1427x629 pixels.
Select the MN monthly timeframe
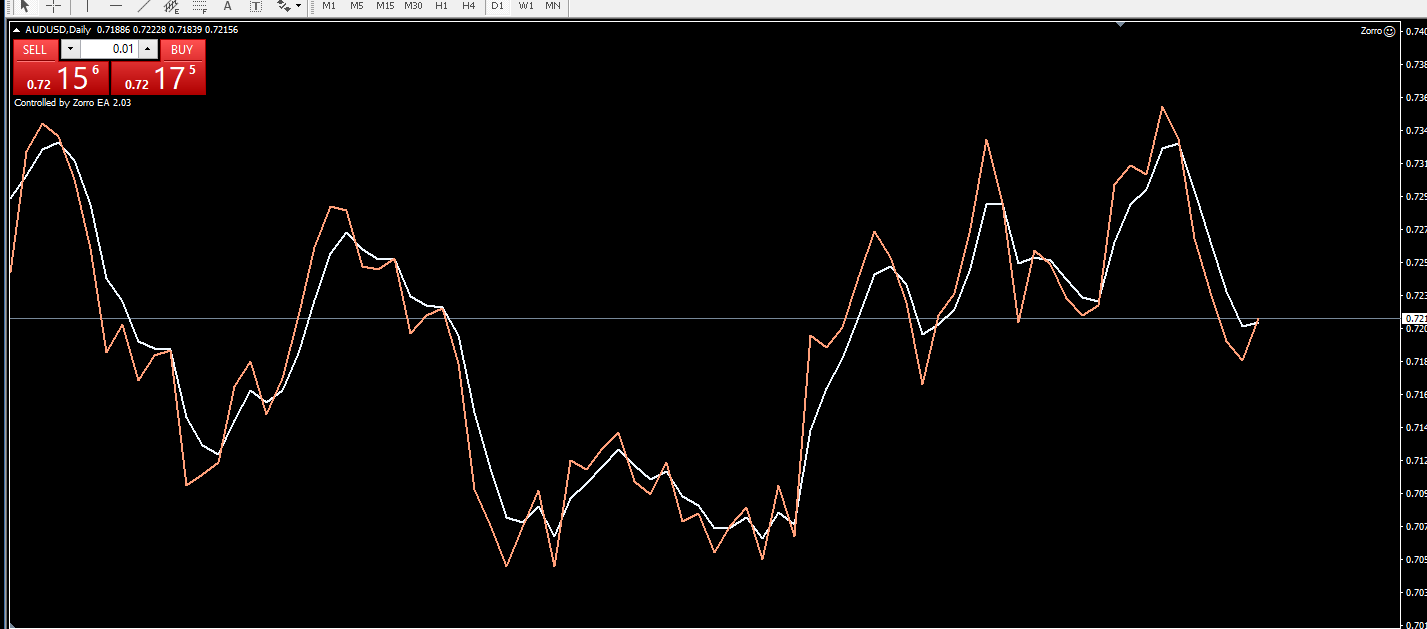[x=553, y=6]
